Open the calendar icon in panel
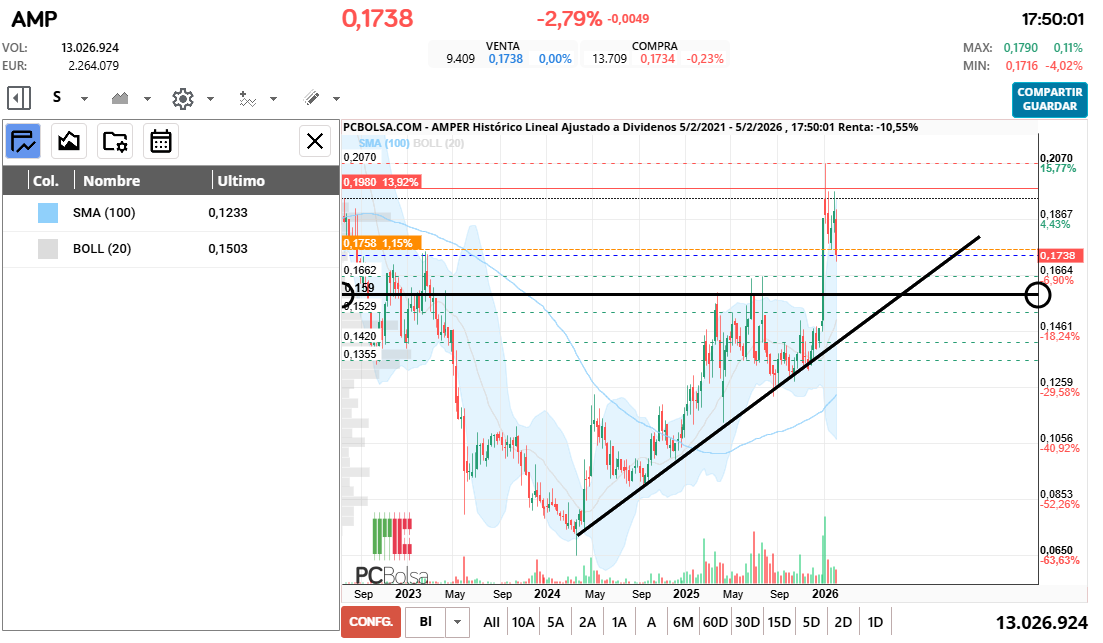1103x643 pixels. 160,141
